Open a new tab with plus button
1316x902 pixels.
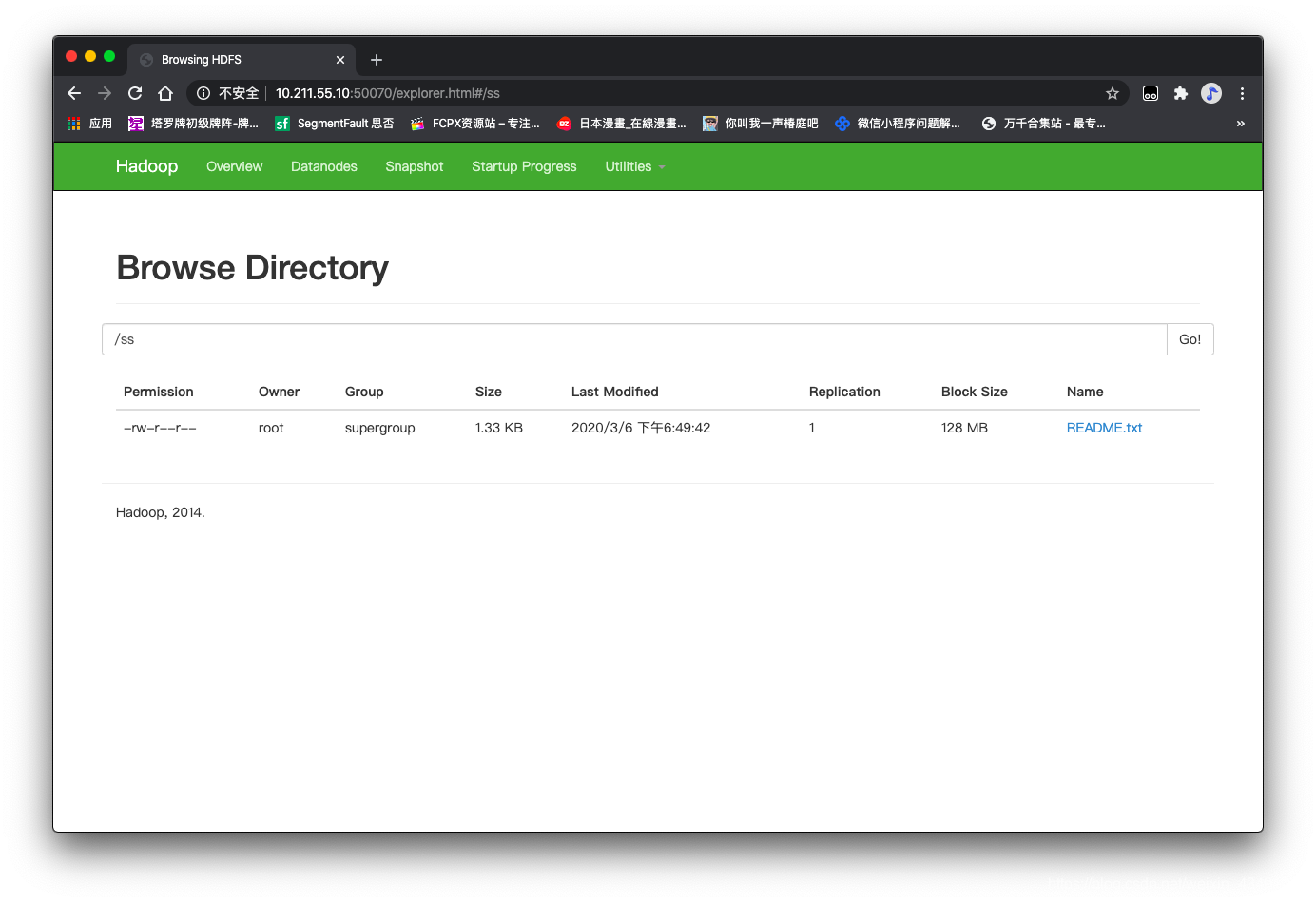click(x=377, y=60)
